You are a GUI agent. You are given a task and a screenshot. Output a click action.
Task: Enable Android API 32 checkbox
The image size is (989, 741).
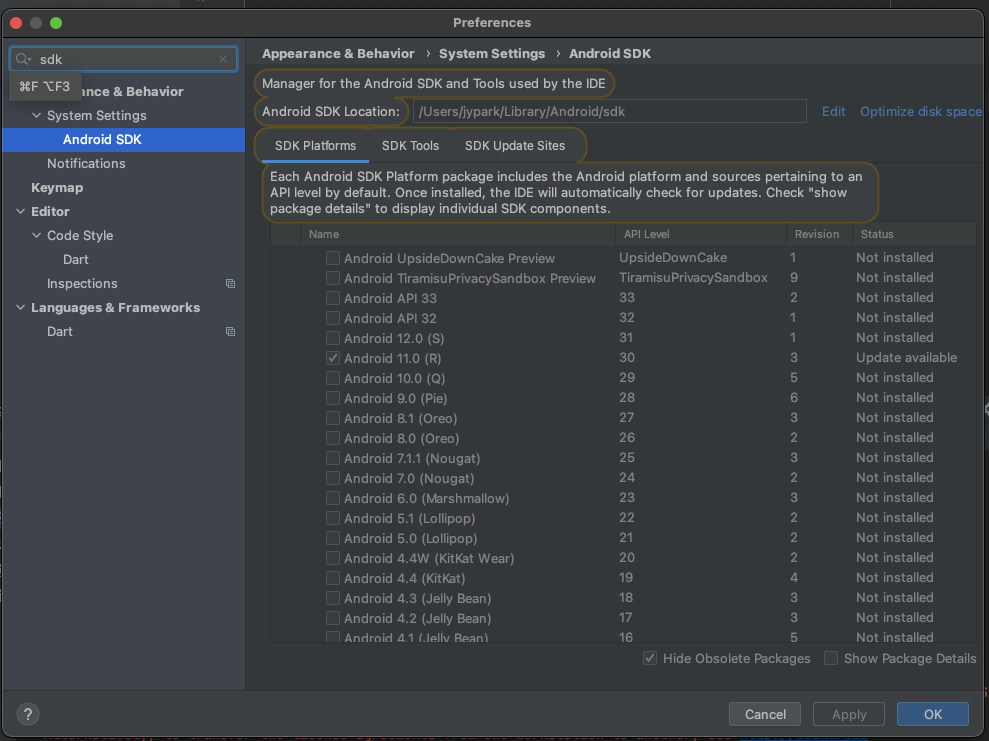(333, 318)
